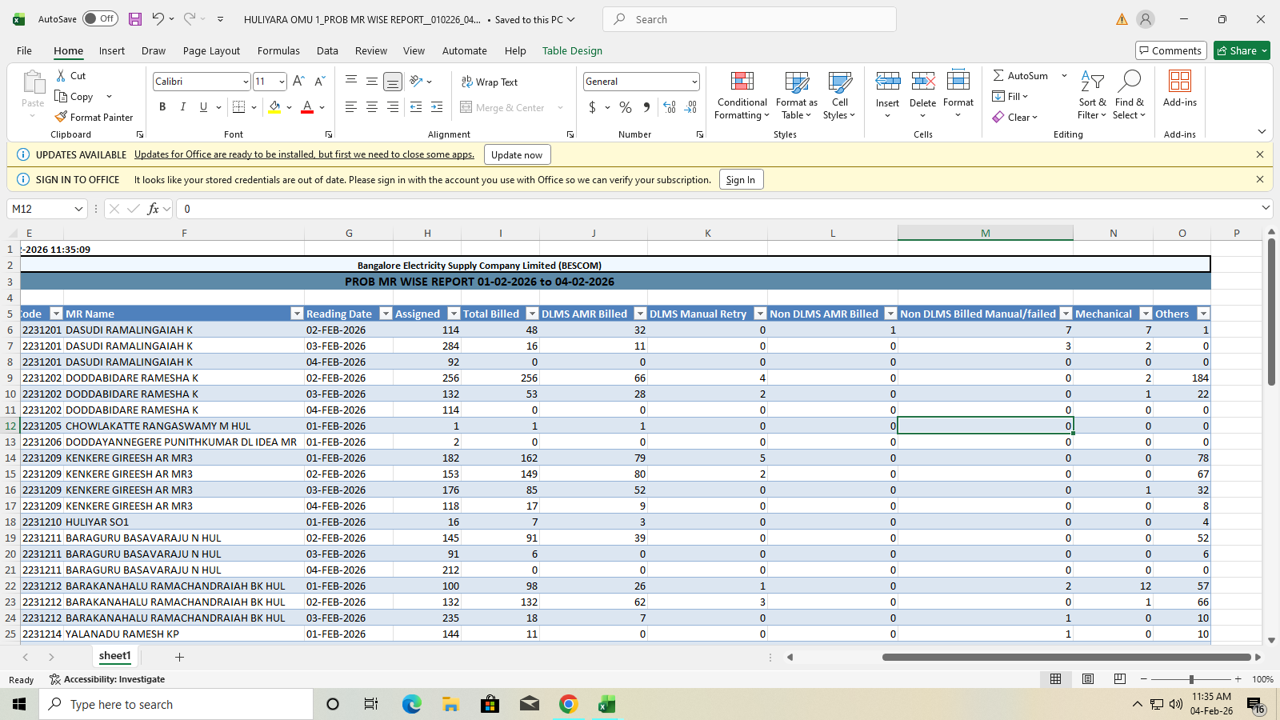Switch to Page Layout view in status bar
This screenshot has width=1280, height=720.
click(x=1088, y=679)
